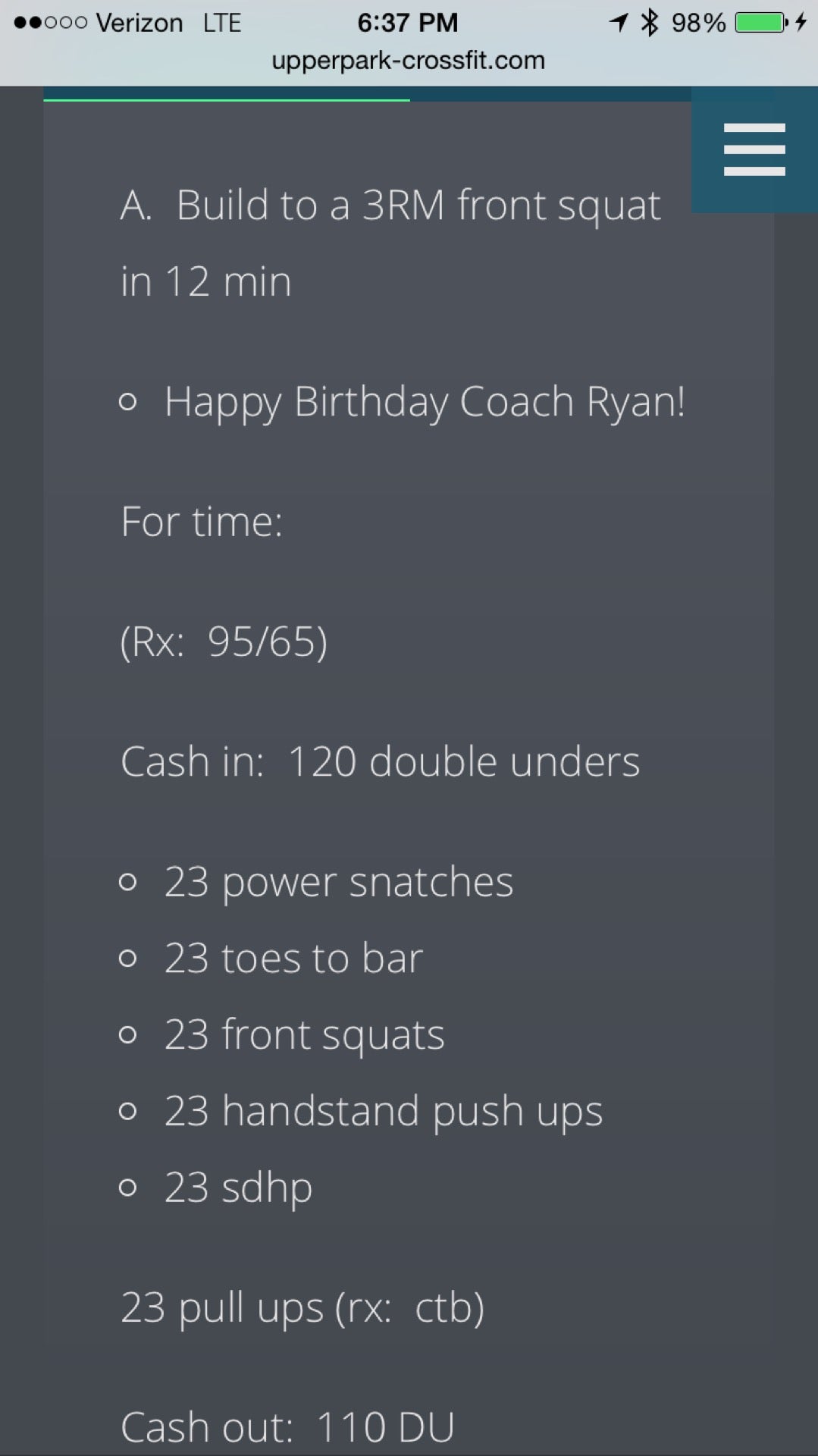This screenshot has width=818, height=1456.
Task: Tap the 23 sdhp list item
Action: coord(238,1188)
